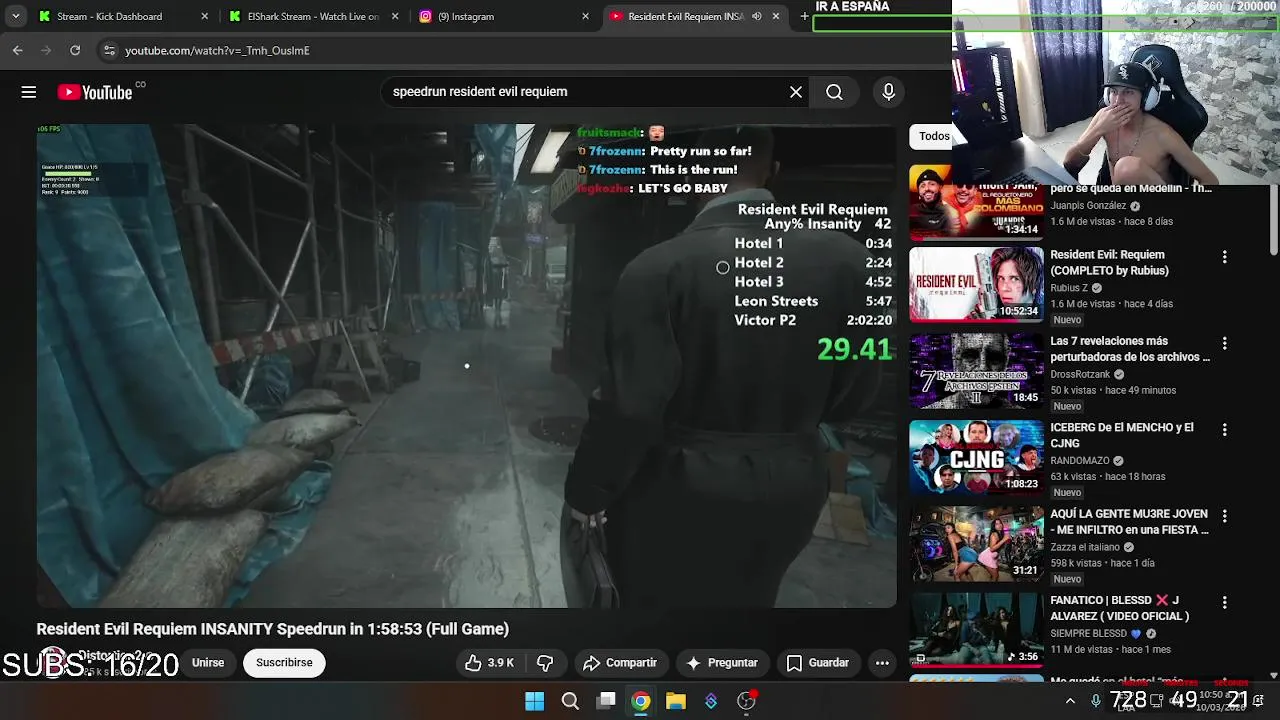
Task: Switch to Chrome in the taskbar
Action: coord(641,701)
